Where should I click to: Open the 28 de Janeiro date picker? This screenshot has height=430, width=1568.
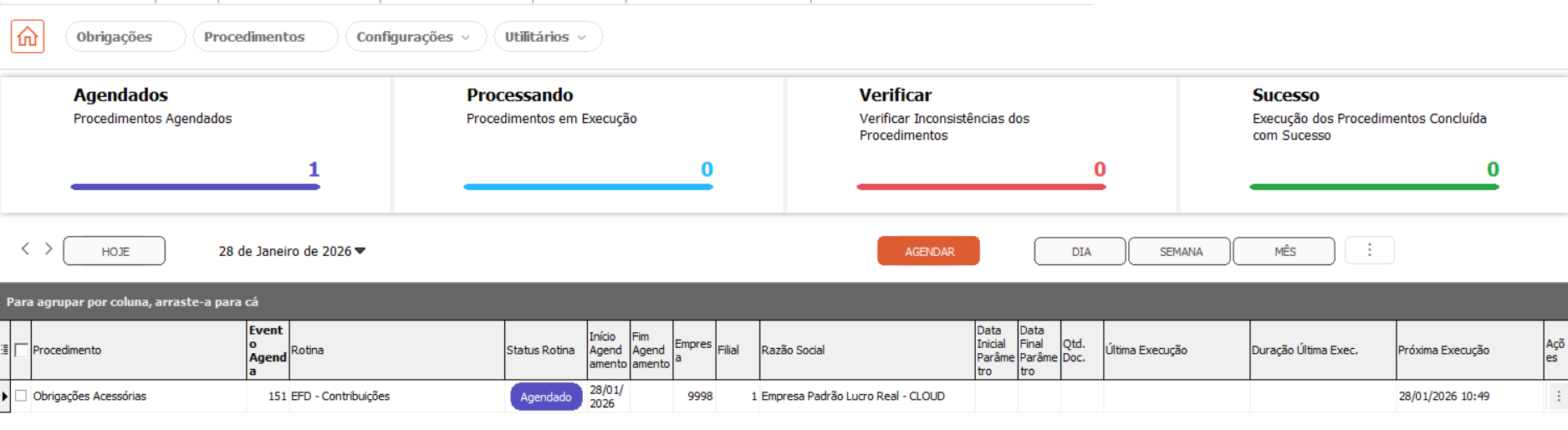coord(292,251)
